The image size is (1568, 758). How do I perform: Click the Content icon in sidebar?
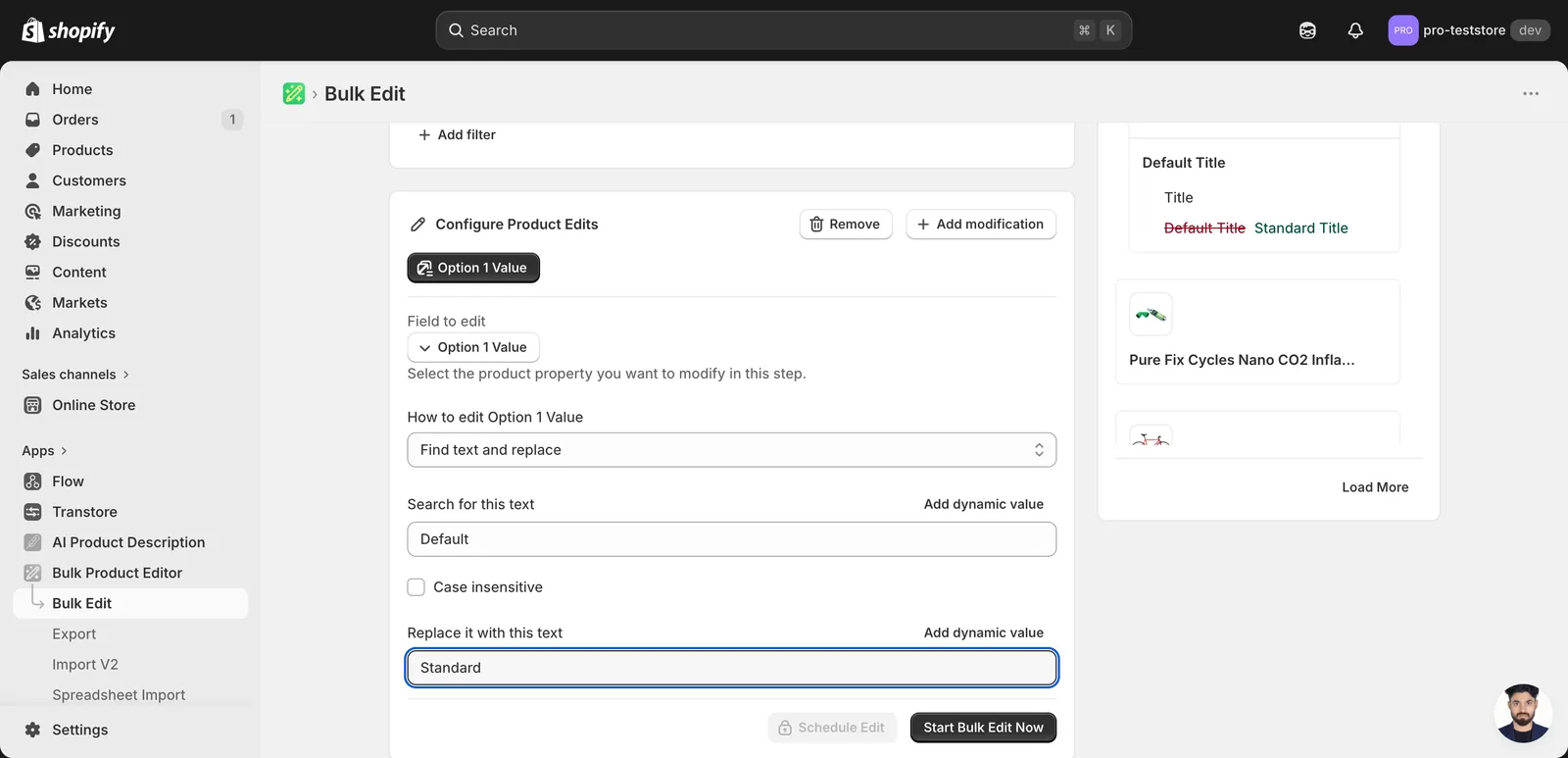coord(32,272)
